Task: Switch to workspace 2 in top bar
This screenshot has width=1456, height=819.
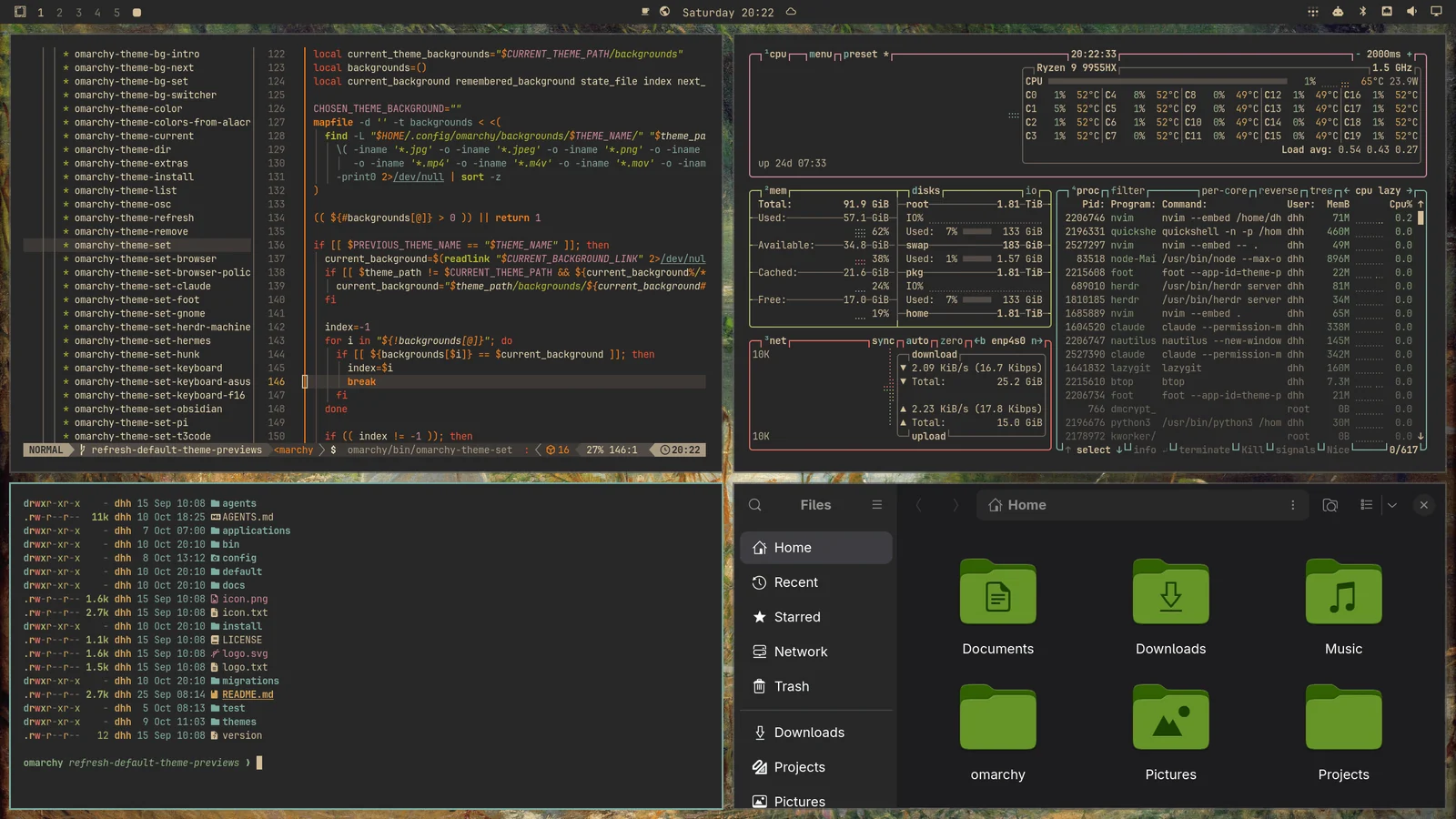Action: (59, 13)
